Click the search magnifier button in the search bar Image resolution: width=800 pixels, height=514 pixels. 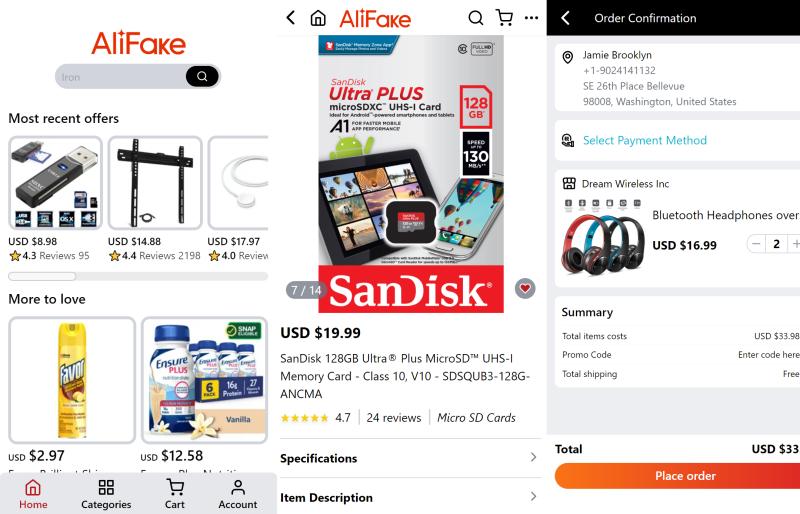[202, 77]
